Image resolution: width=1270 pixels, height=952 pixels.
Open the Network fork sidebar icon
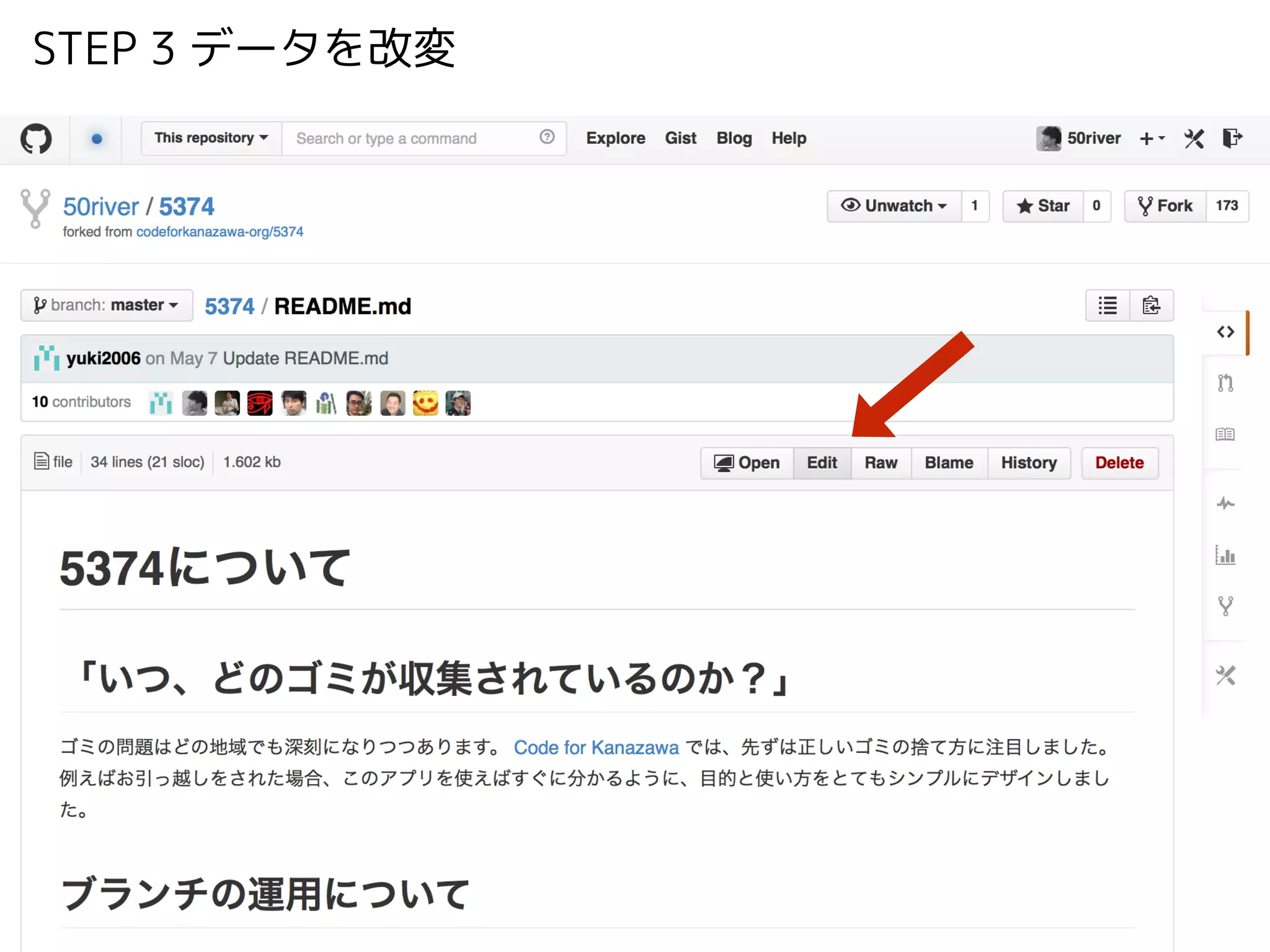(x=1225, y=606)
